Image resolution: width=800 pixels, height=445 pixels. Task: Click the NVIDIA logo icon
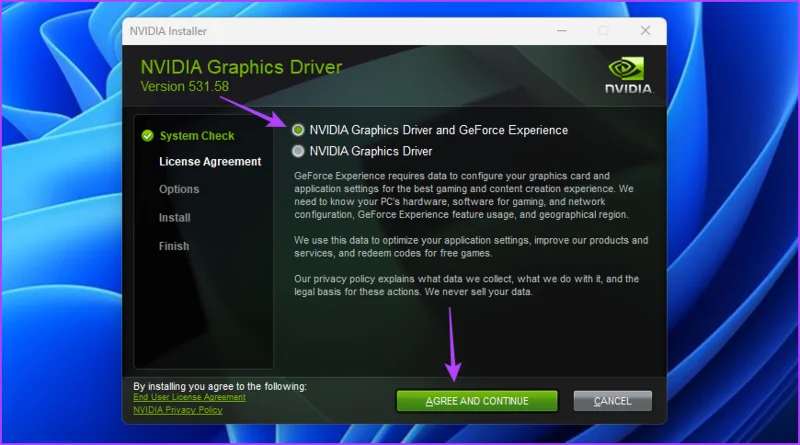(628, 76)
